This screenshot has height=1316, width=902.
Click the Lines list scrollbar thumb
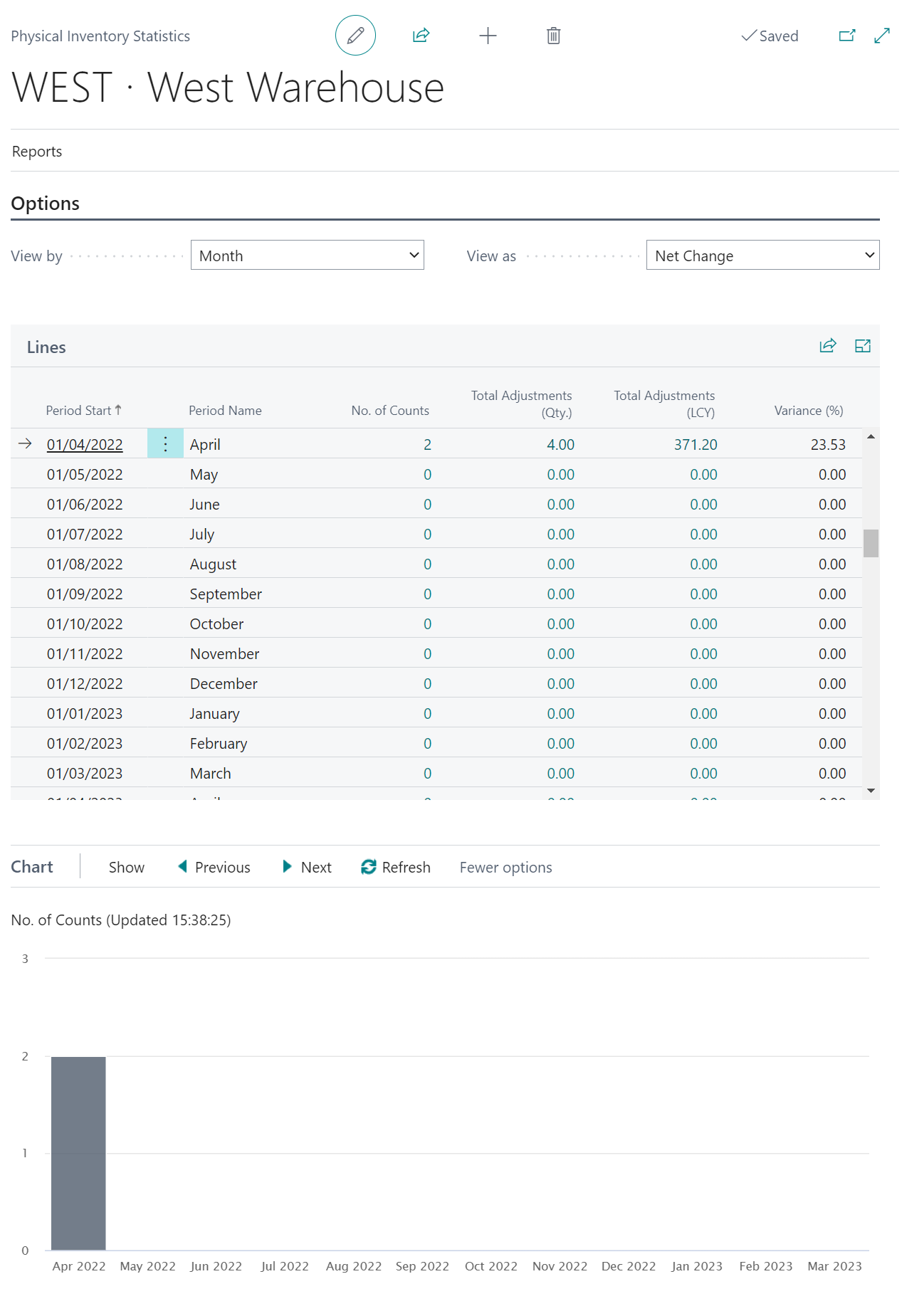tap(870, 544)
